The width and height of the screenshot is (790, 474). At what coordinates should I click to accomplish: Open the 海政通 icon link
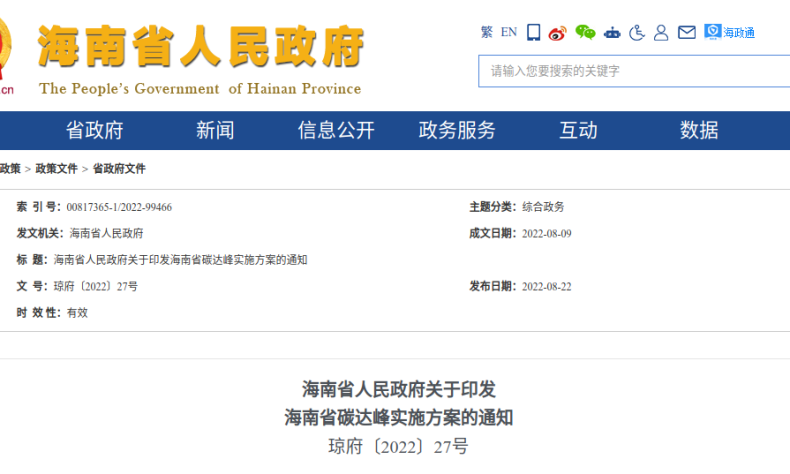click(730, 32)
